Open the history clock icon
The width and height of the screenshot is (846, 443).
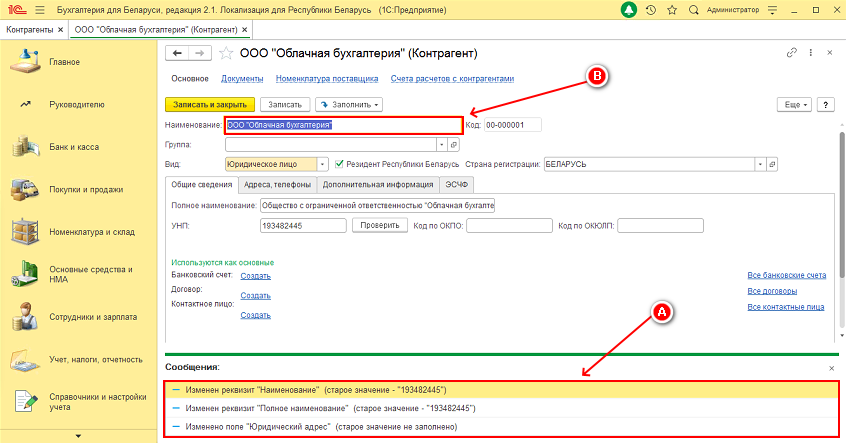651,10
